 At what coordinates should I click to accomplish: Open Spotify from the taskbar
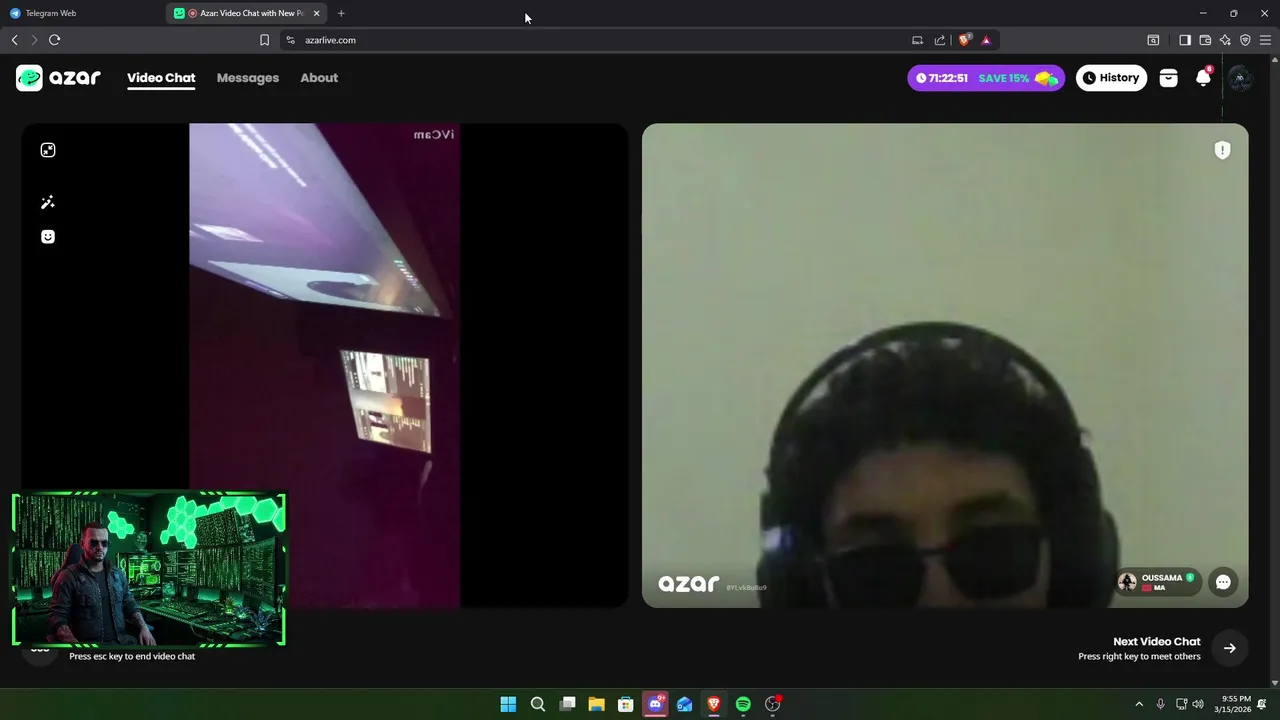pyautogui.click(x=743, y=704)
